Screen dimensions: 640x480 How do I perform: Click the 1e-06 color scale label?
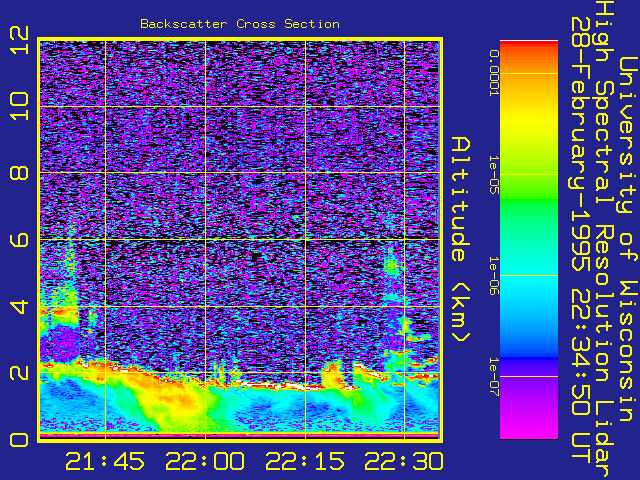click(x=494, y=276)
